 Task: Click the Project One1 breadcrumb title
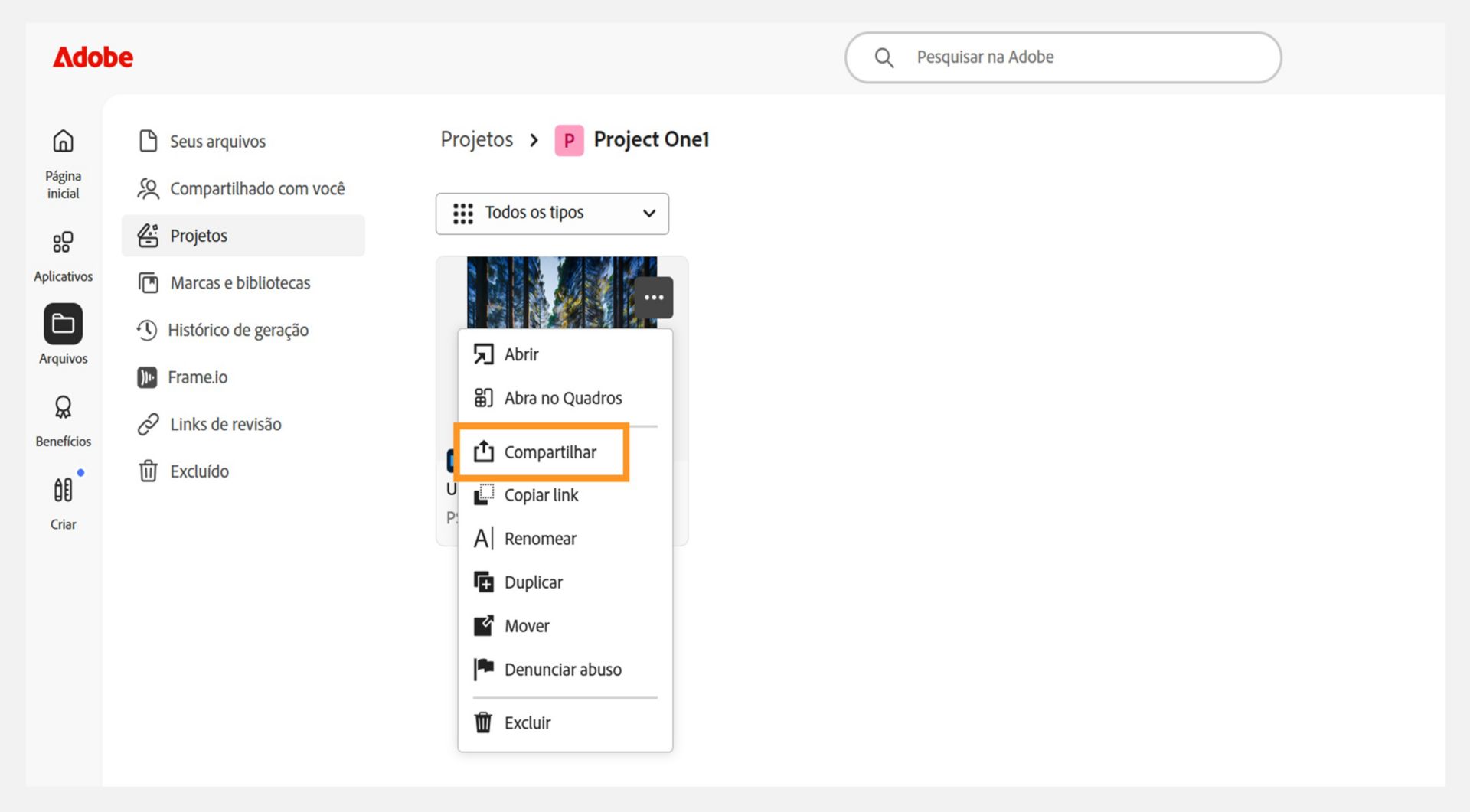[652, 139]
